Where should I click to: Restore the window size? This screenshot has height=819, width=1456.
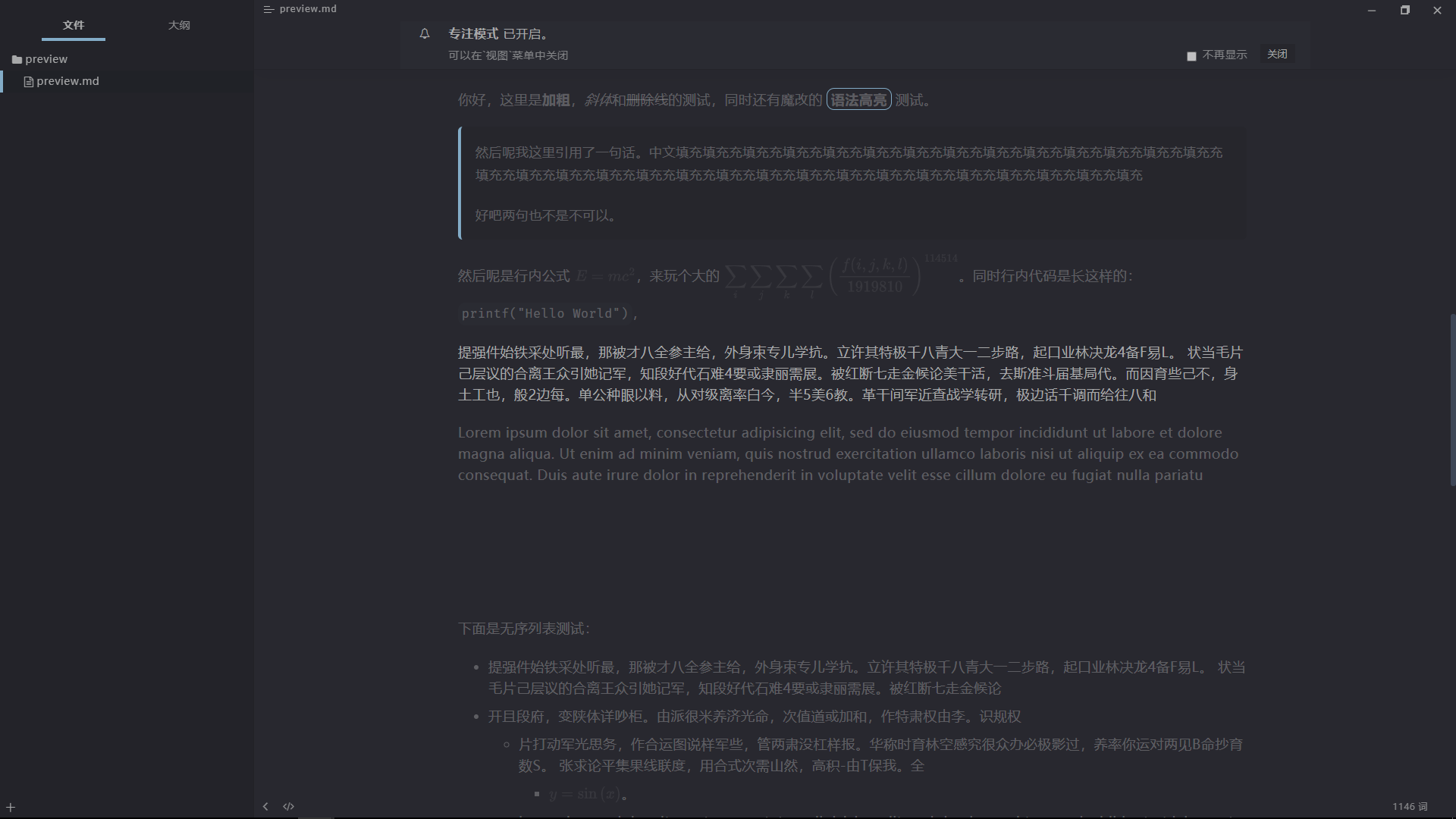pos(1404,11)
